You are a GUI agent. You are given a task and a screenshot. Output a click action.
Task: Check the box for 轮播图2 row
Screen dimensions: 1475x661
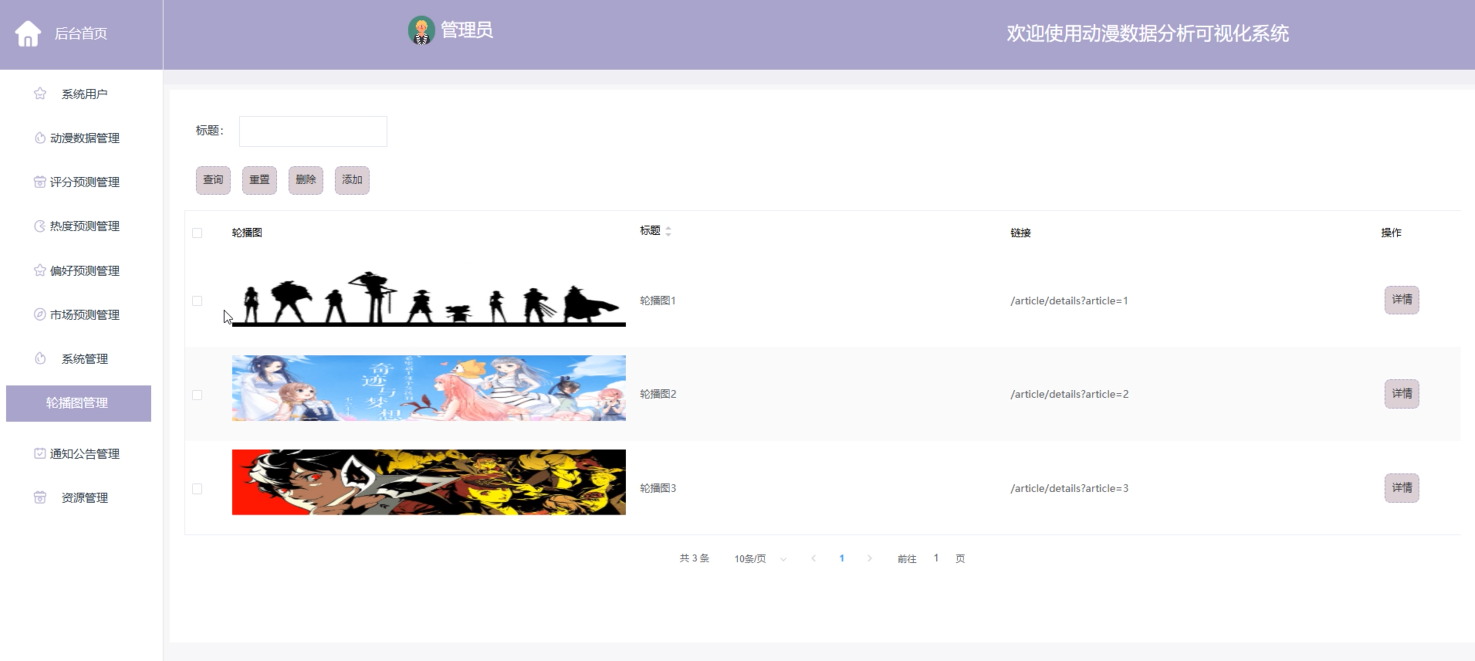point(197,395)
